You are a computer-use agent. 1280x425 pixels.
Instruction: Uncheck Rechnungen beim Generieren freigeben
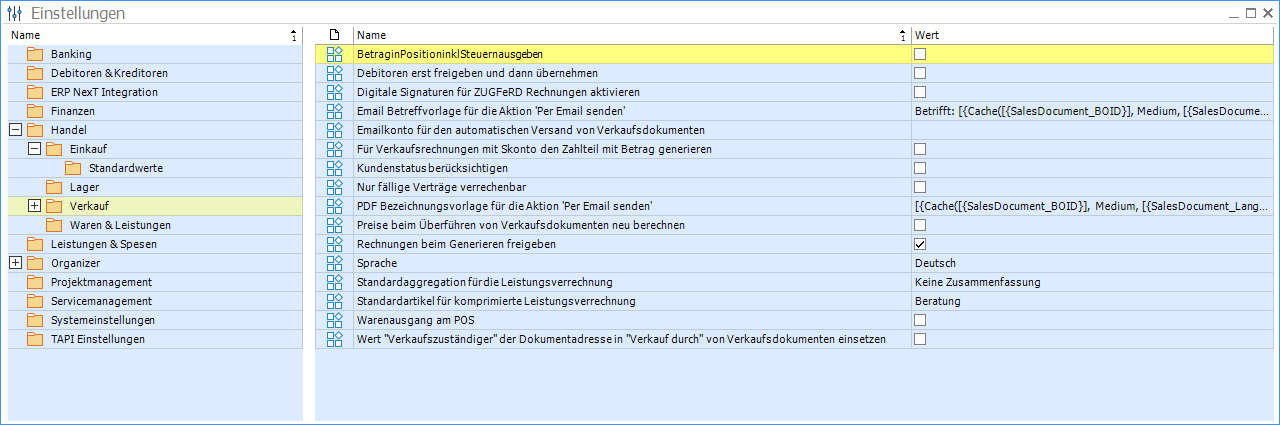click(920, 244)
